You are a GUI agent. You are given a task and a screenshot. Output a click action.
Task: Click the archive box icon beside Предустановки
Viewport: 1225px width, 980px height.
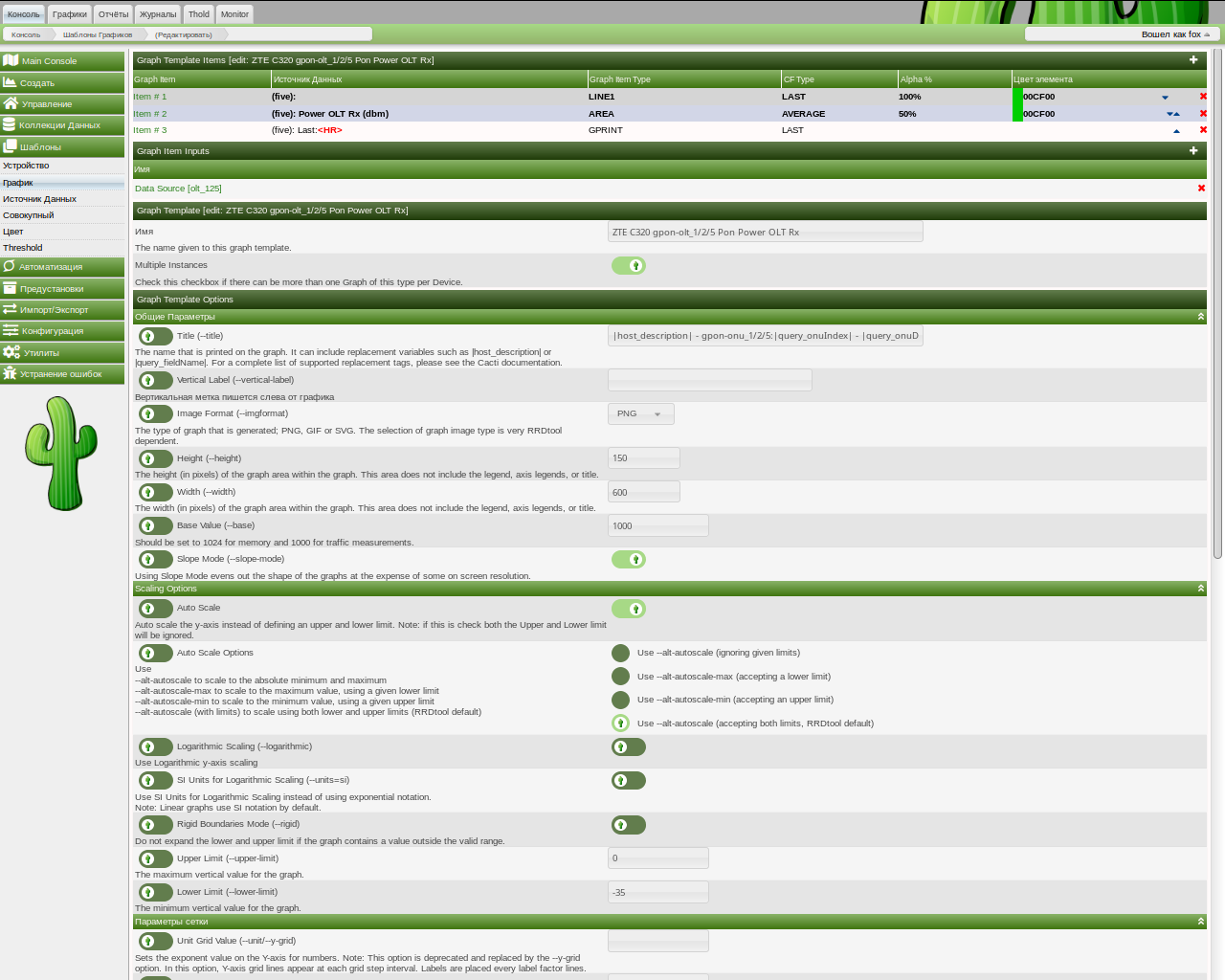[10, 288]
